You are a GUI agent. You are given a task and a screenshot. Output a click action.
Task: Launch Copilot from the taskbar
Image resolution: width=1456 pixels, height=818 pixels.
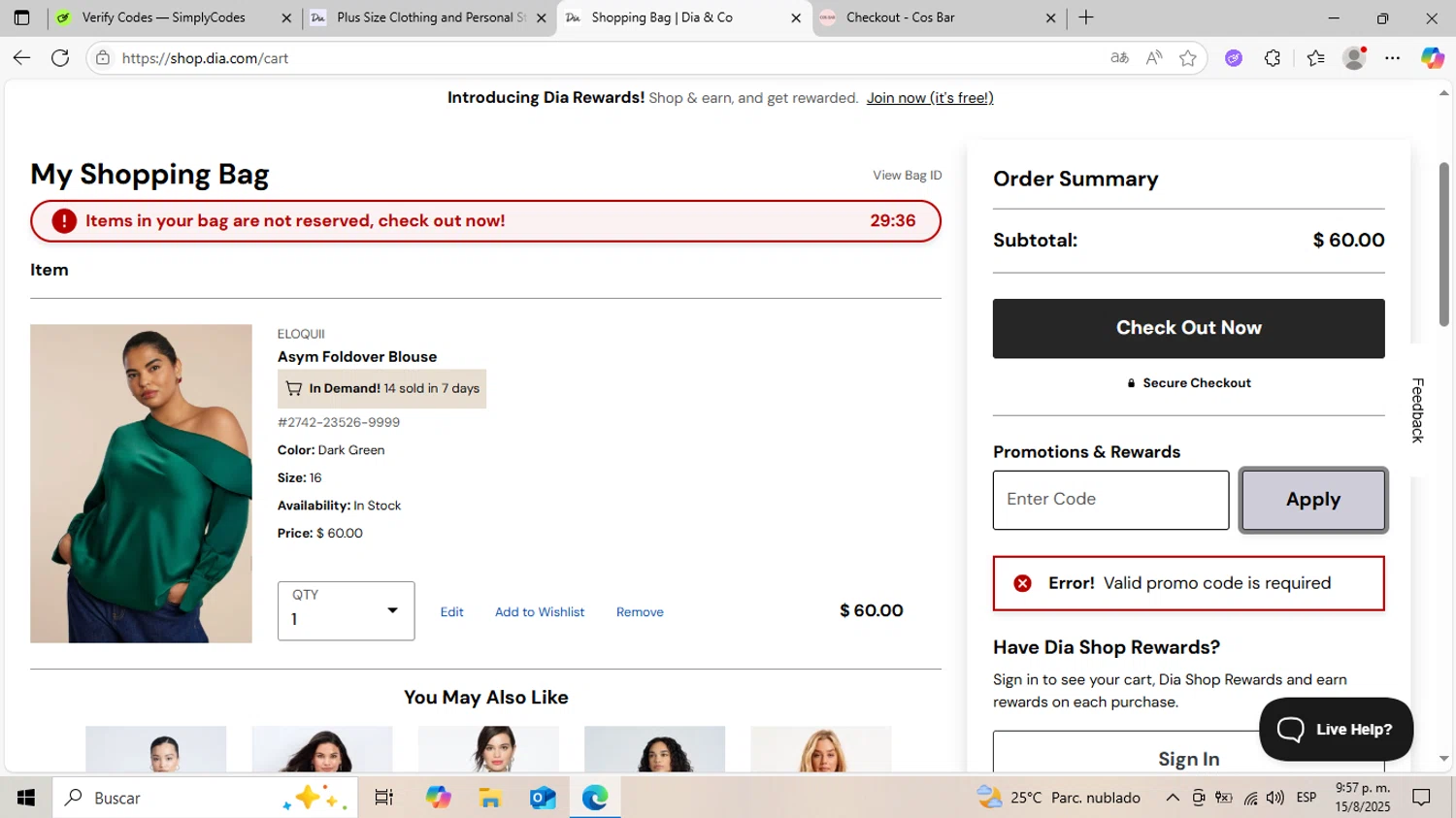[x=439, y=798]
